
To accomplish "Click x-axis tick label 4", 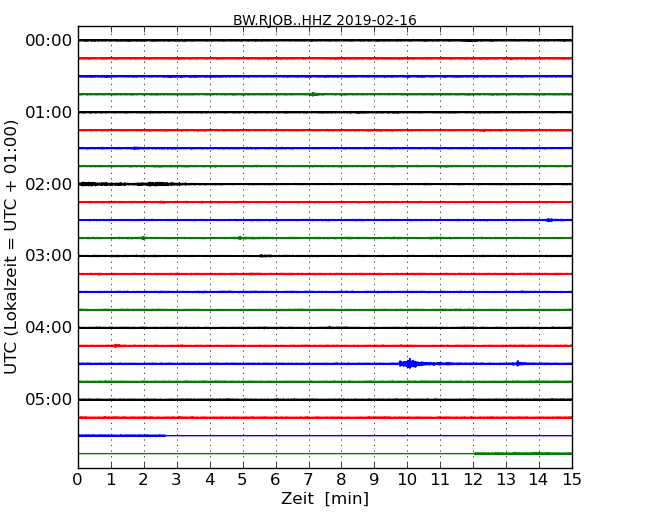I will (210, 480).
